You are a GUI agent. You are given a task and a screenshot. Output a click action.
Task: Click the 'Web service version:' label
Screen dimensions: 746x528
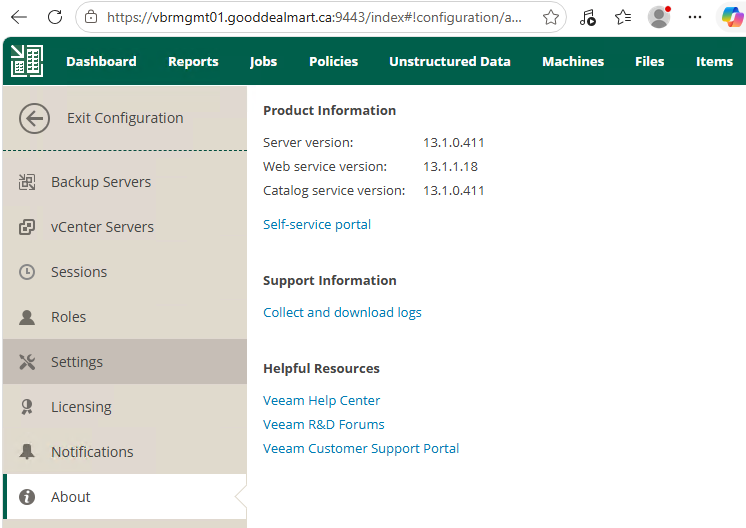[325, 166]
